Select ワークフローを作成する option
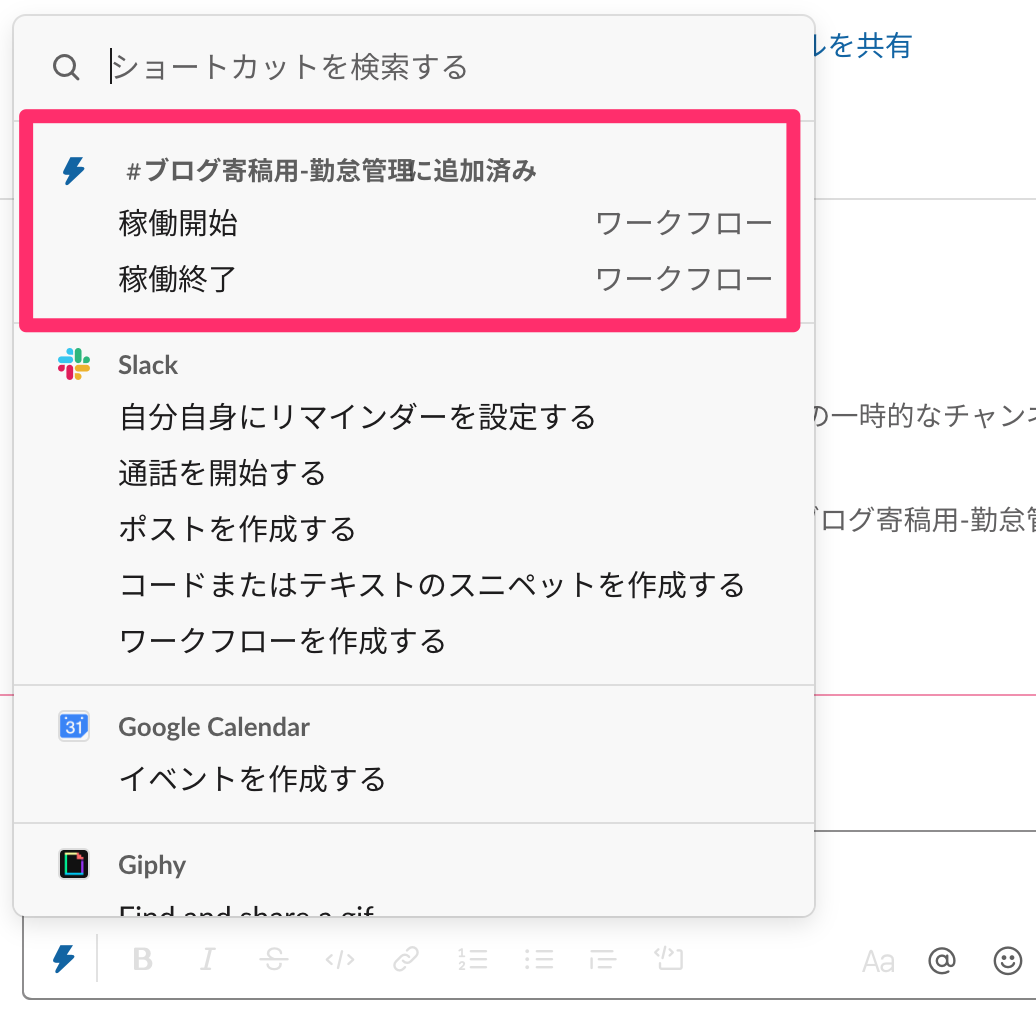The image size is (1036, 1016). coord(282,640)
